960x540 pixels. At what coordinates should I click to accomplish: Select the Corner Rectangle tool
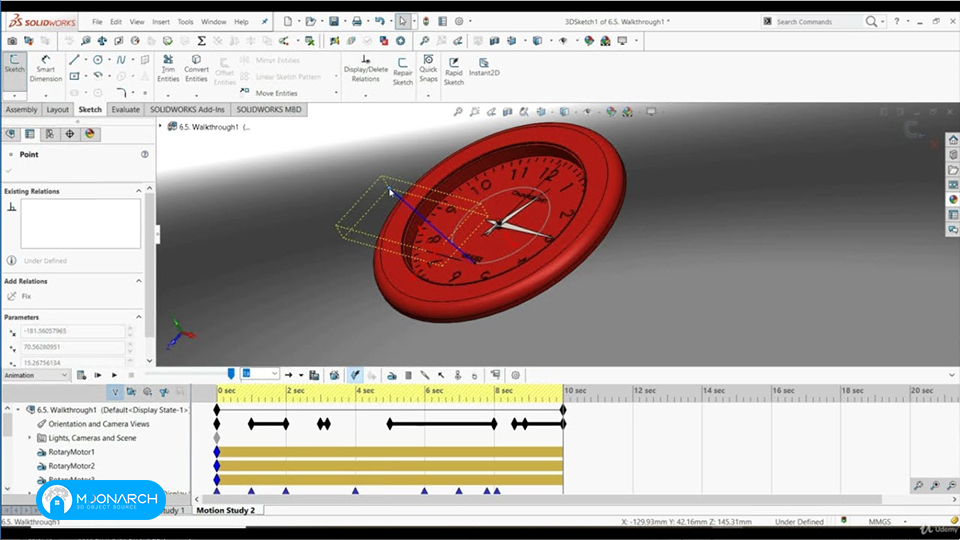[x=74, y=77]
